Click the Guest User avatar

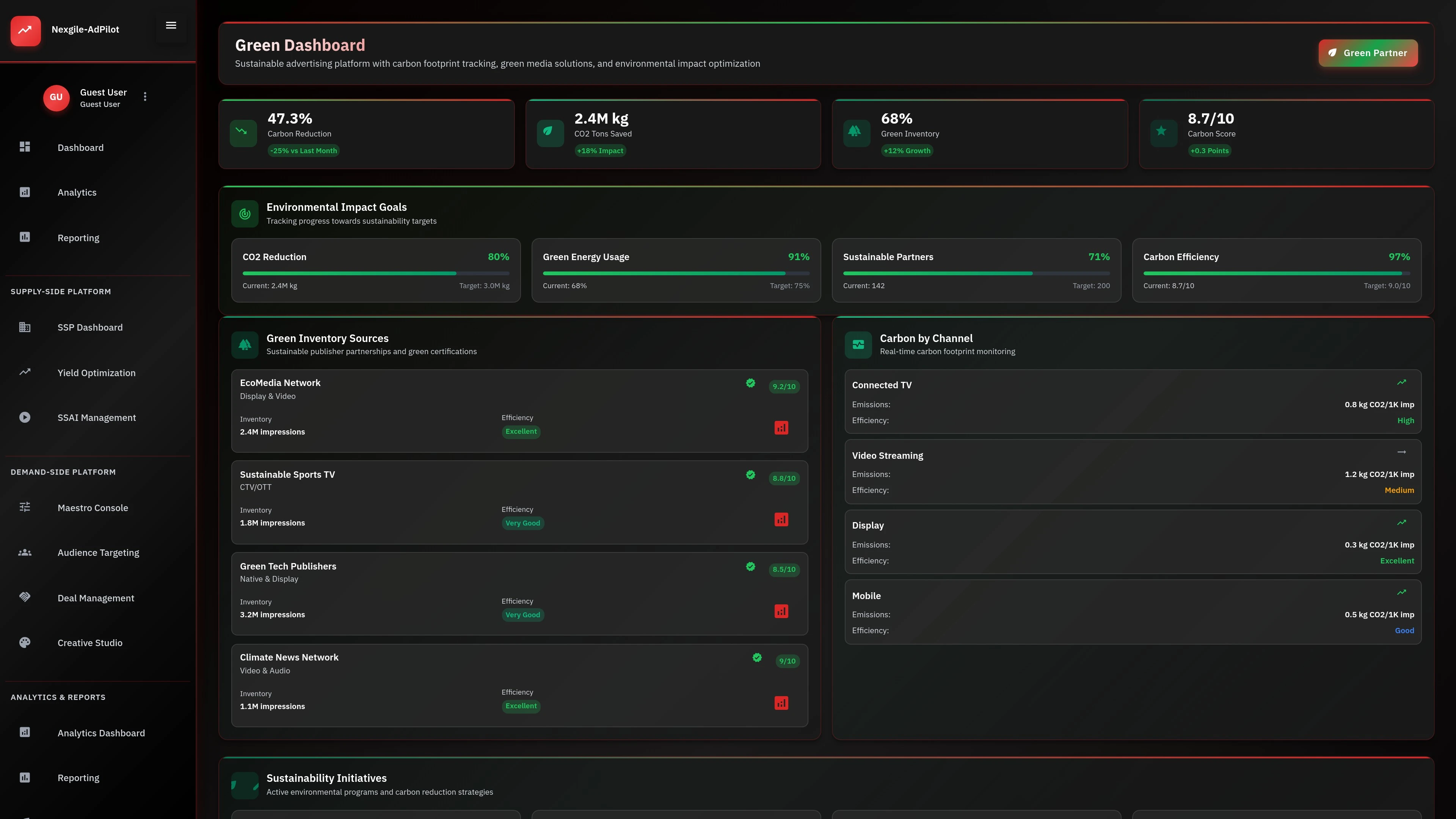(56, 97)
